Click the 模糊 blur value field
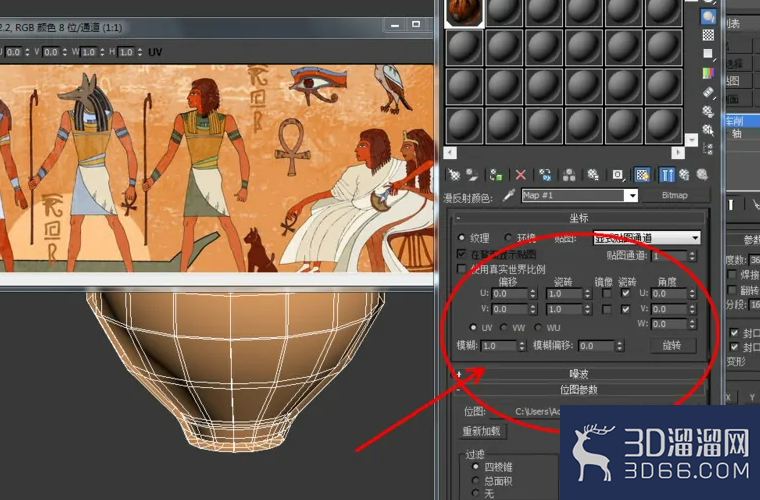The image size is (760, 500). tap(499, 345)
